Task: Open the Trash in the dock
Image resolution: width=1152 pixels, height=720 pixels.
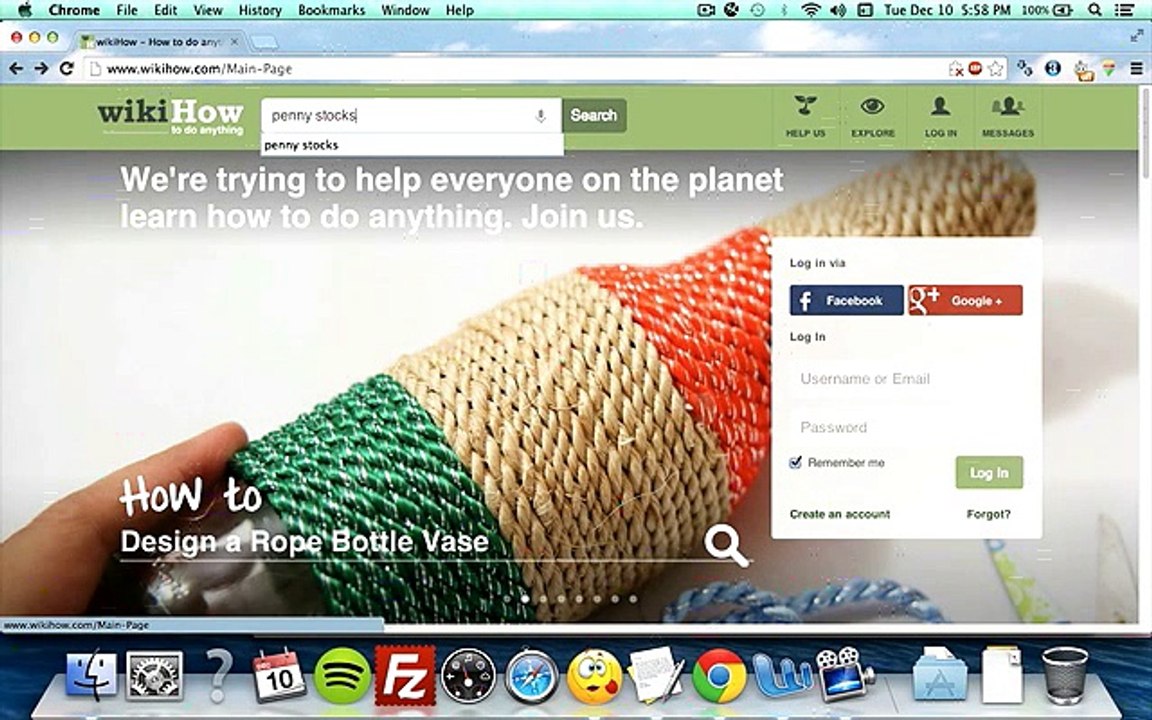Action: 1065,675
